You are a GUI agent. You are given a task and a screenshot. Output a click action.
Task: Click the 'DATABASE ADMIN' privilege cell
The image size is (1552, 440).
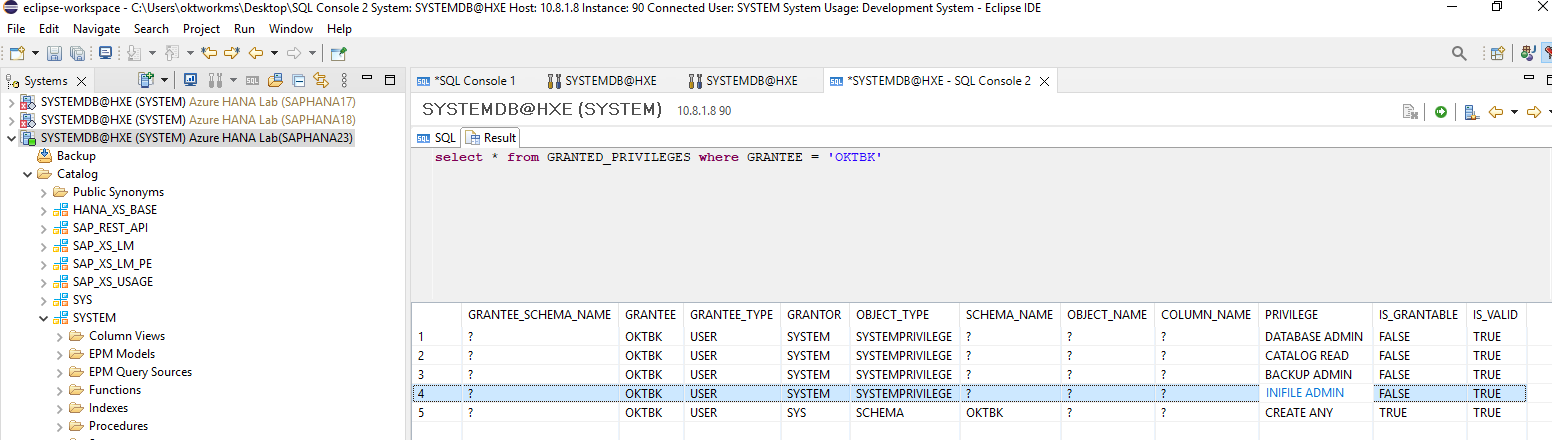click(x=1314, y=337)
